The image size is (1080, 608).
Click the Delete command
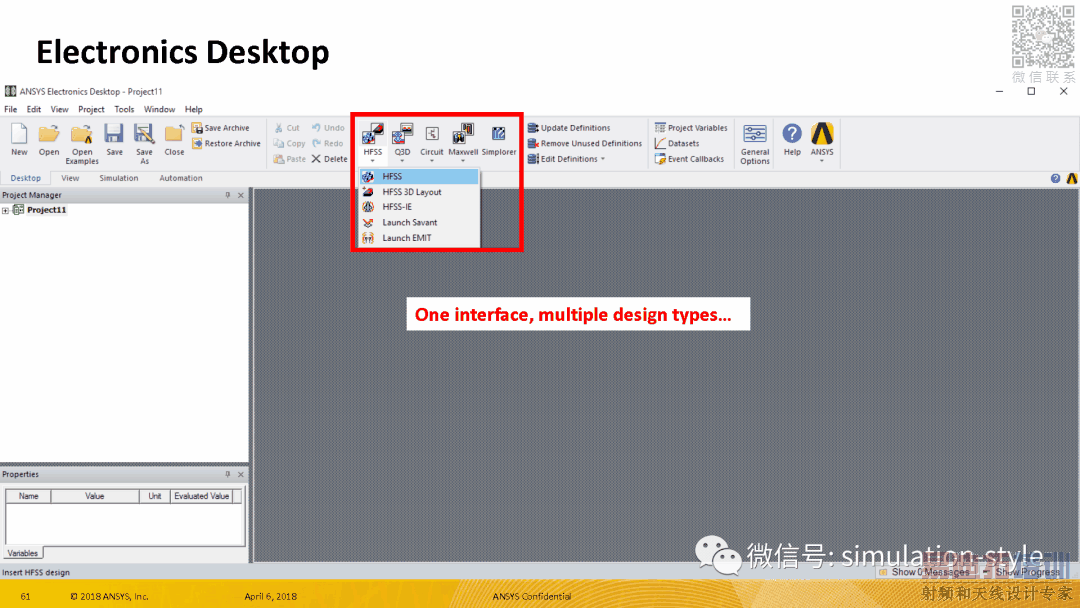click(329, 159)
